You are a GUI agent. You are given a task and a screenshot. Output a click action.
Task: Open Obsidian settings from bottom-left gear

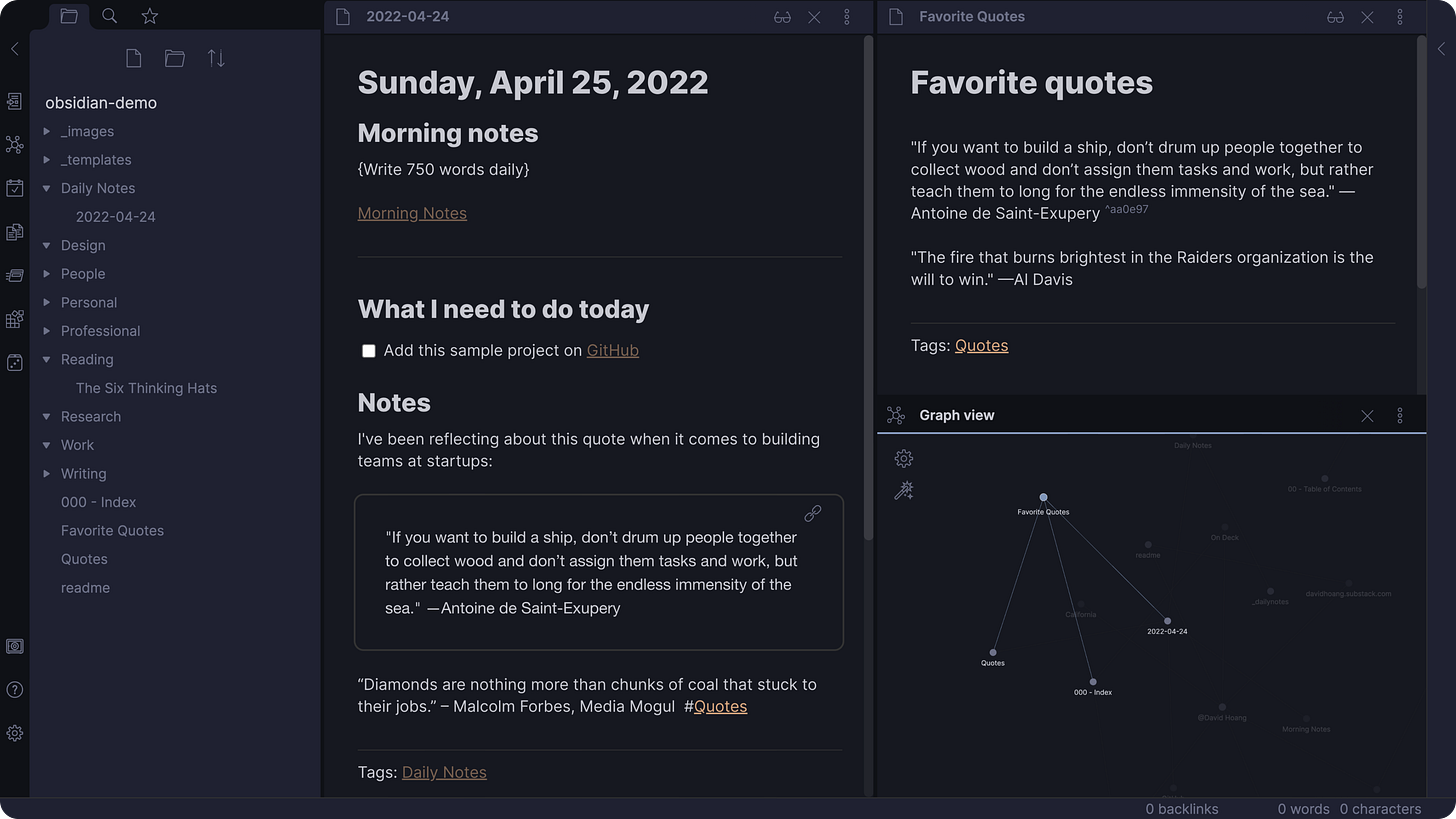(15, 733)
